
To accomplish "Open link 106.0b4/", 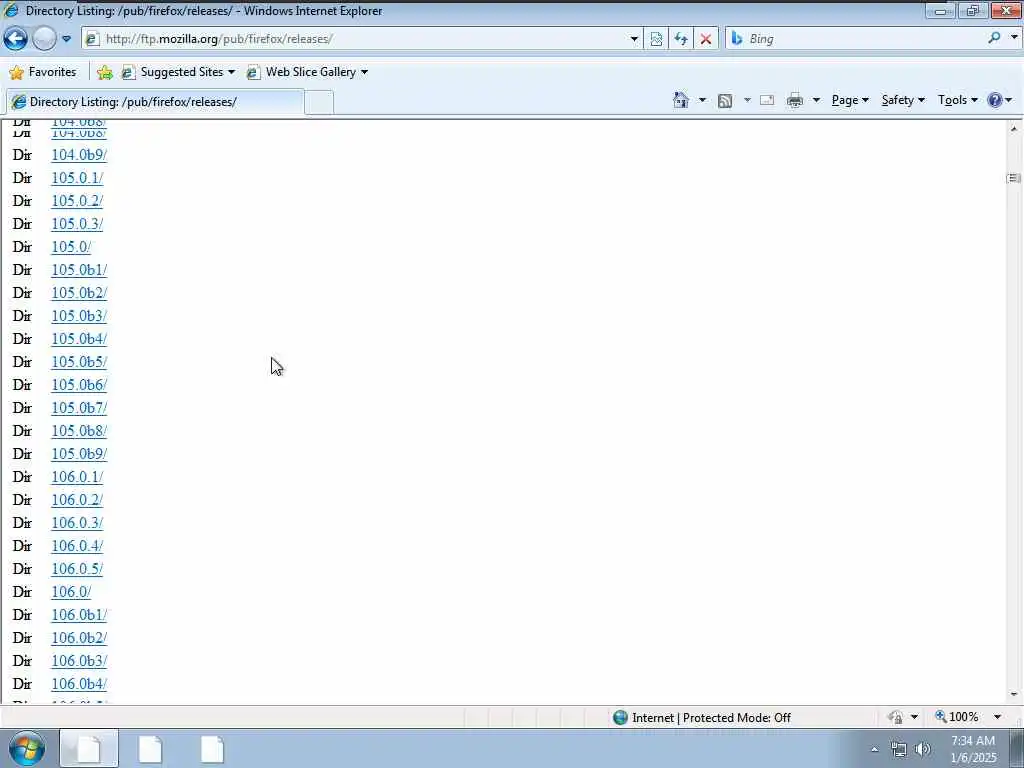I will pos(79,684).
